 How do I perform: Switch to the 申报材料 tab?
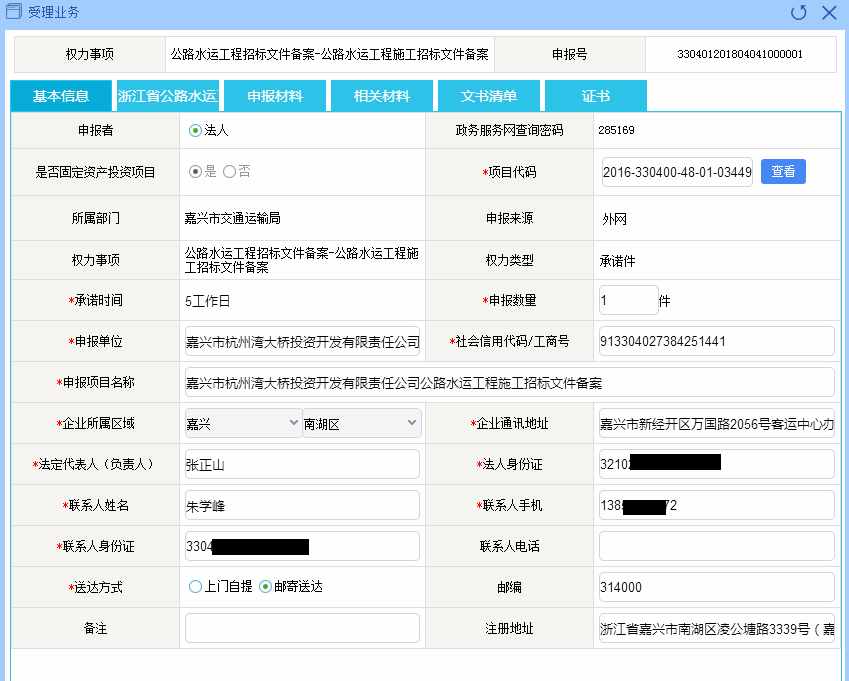276,96
